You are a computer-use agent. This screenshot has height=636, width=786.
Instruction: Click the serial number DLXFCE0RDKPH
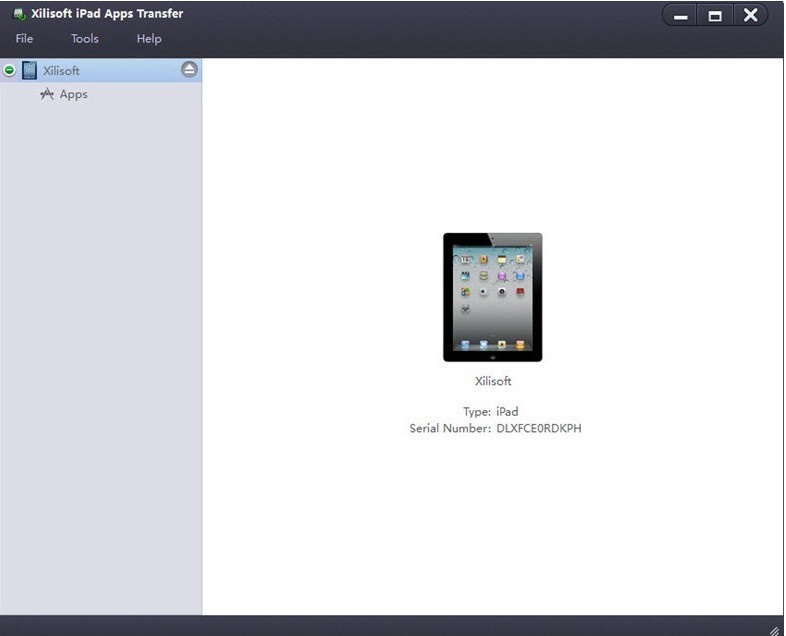point(539,429)
